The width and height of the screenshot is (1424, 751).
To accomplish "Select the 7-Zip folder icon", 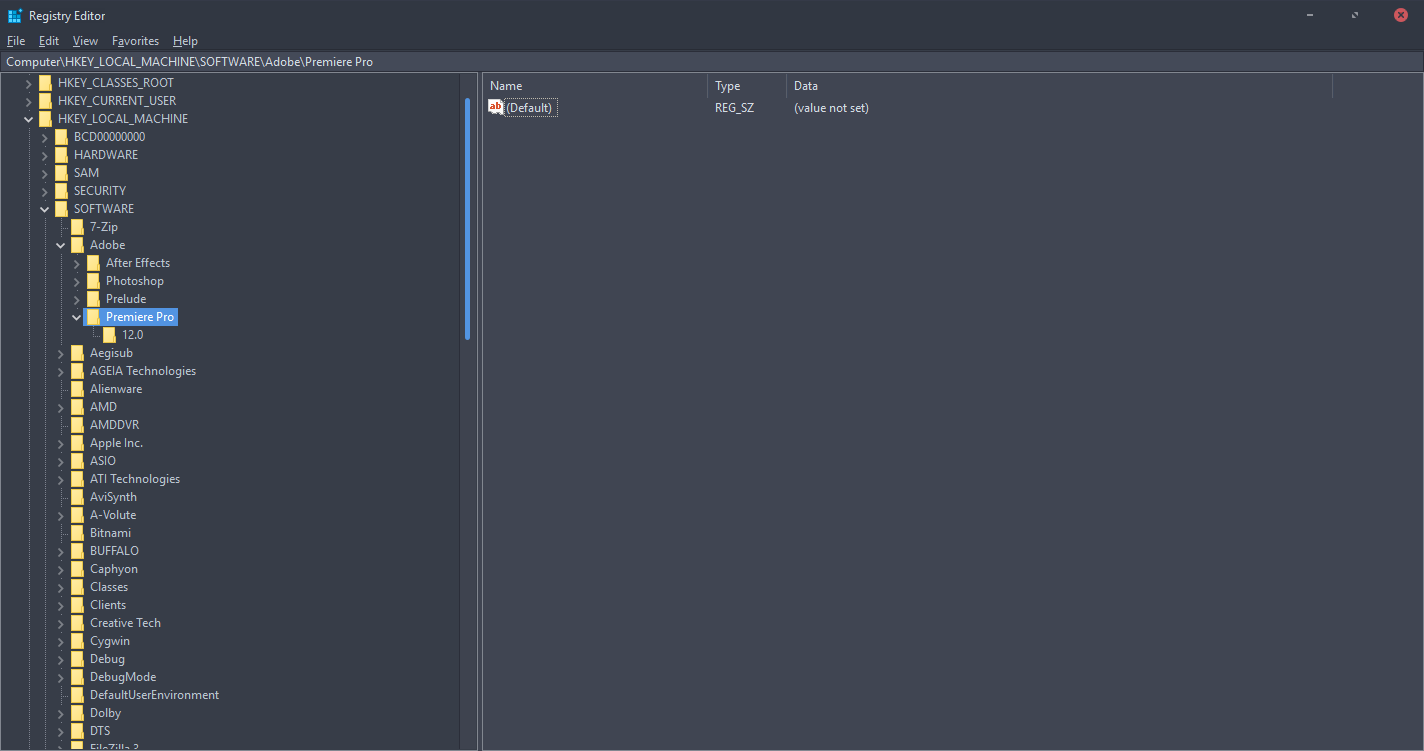I will click(x=77, y=227).
